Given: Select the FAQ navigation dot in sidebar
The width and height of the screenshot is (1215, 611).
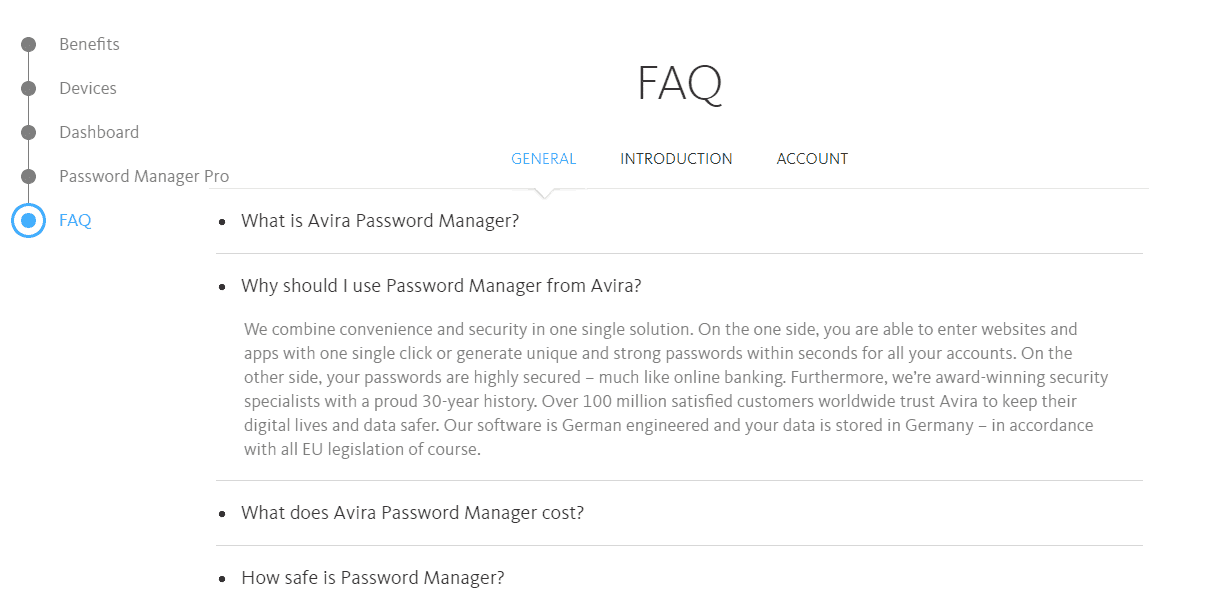Looking at the screenshot, I should 28,220.
